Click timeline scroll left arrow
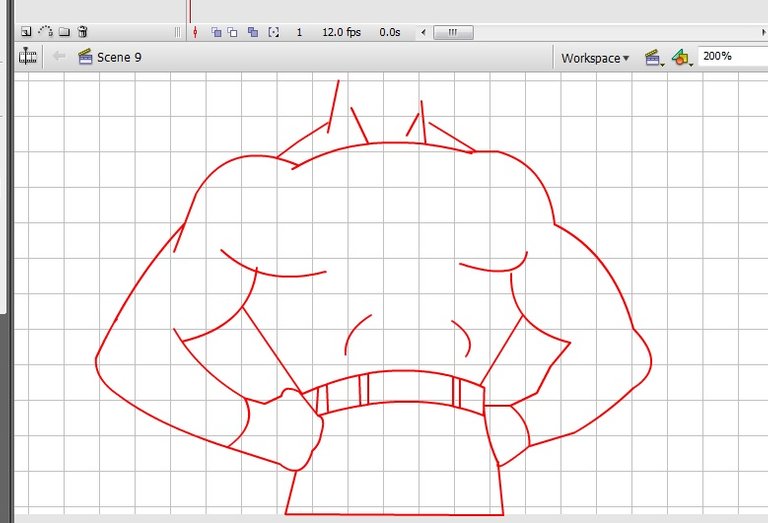768x523 pixels. click(423, 33)
